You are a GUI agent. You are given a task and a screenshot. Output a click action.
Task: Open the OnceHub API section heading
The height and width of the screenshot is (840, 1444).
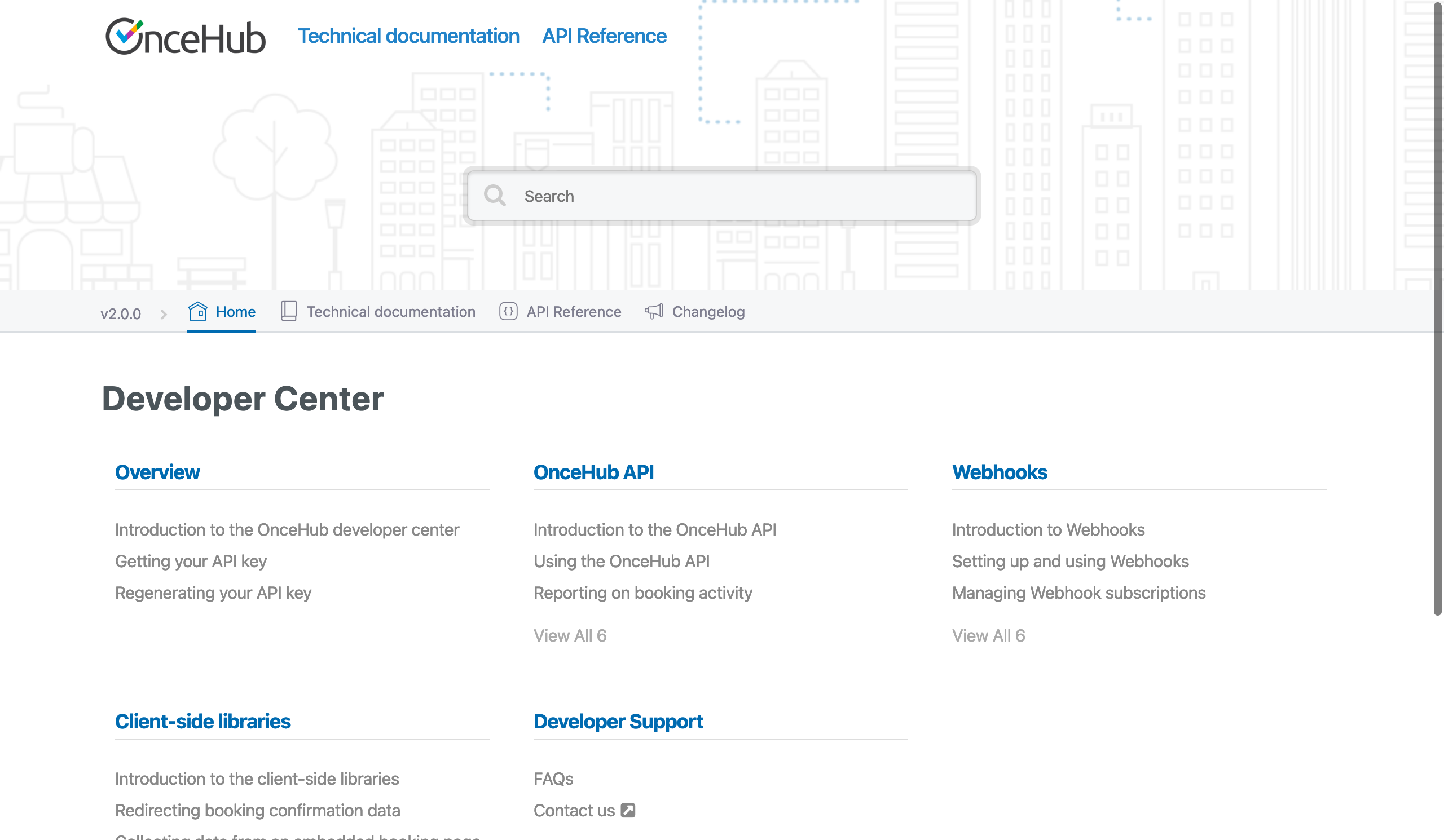[x=593, y=472]
